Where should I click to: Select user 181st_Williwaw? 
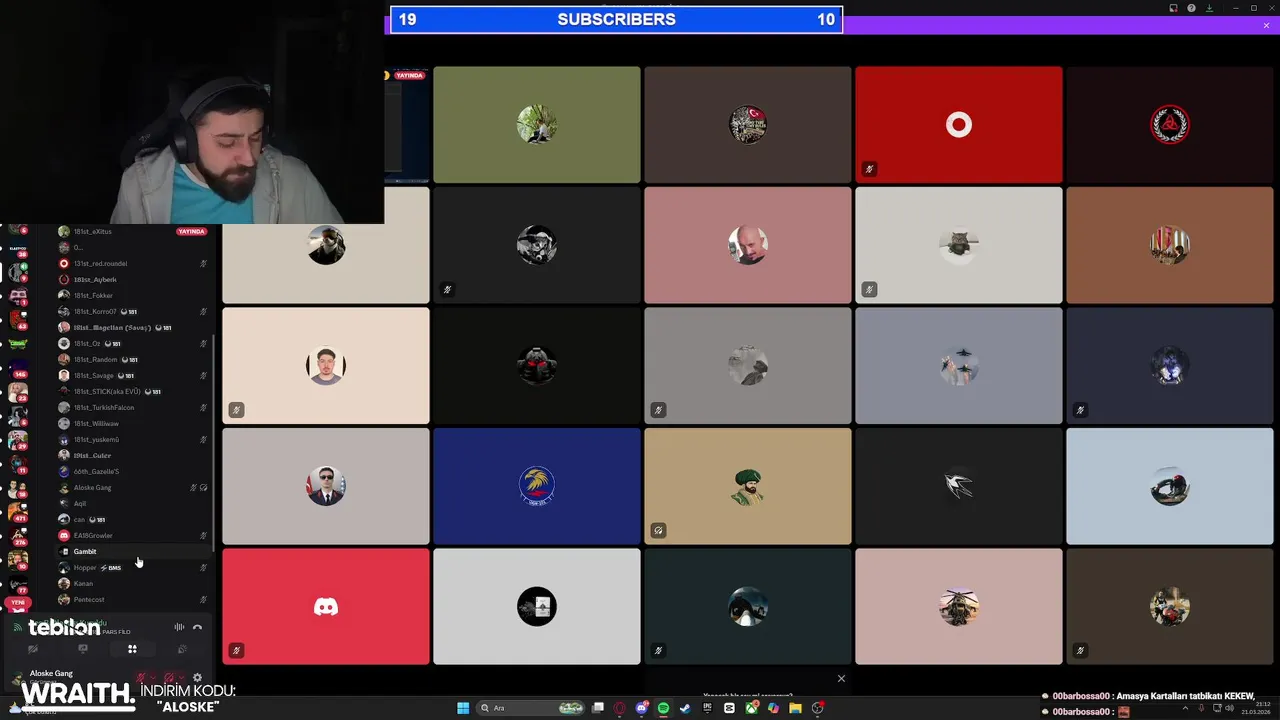pyautogui.click(x=133, y=423)
